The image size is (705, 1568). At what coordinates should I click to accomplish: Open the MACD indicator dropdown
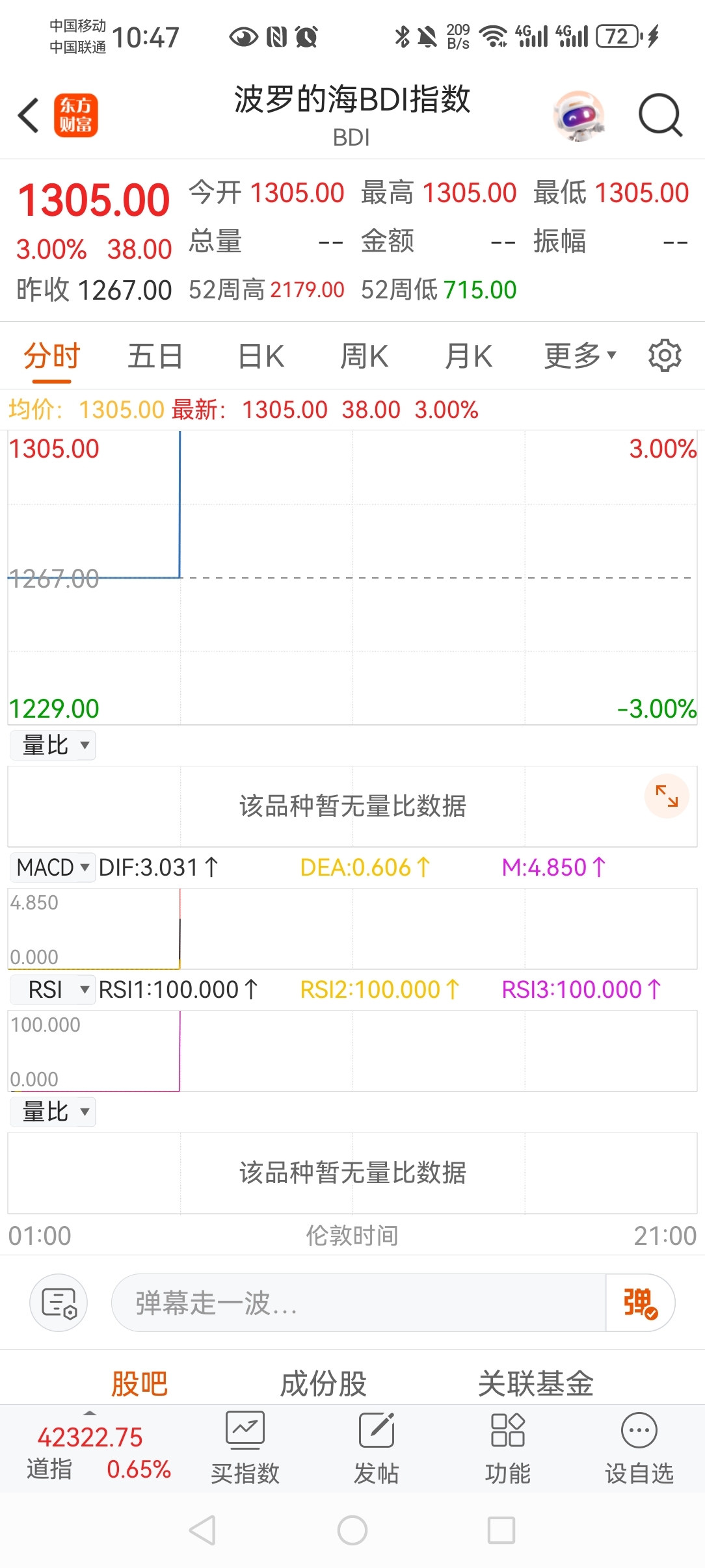pos(52,867)
